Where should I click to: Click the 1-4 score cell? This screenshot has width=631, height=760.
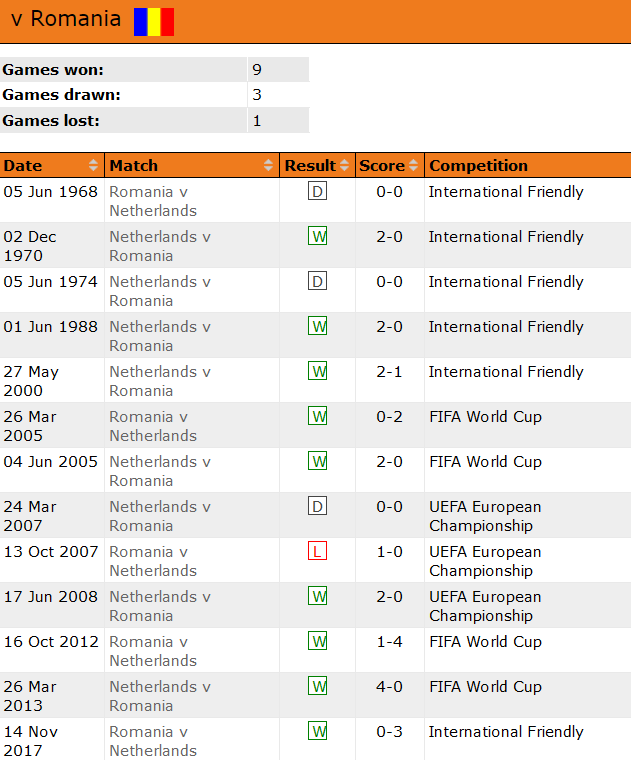point(390,642)
